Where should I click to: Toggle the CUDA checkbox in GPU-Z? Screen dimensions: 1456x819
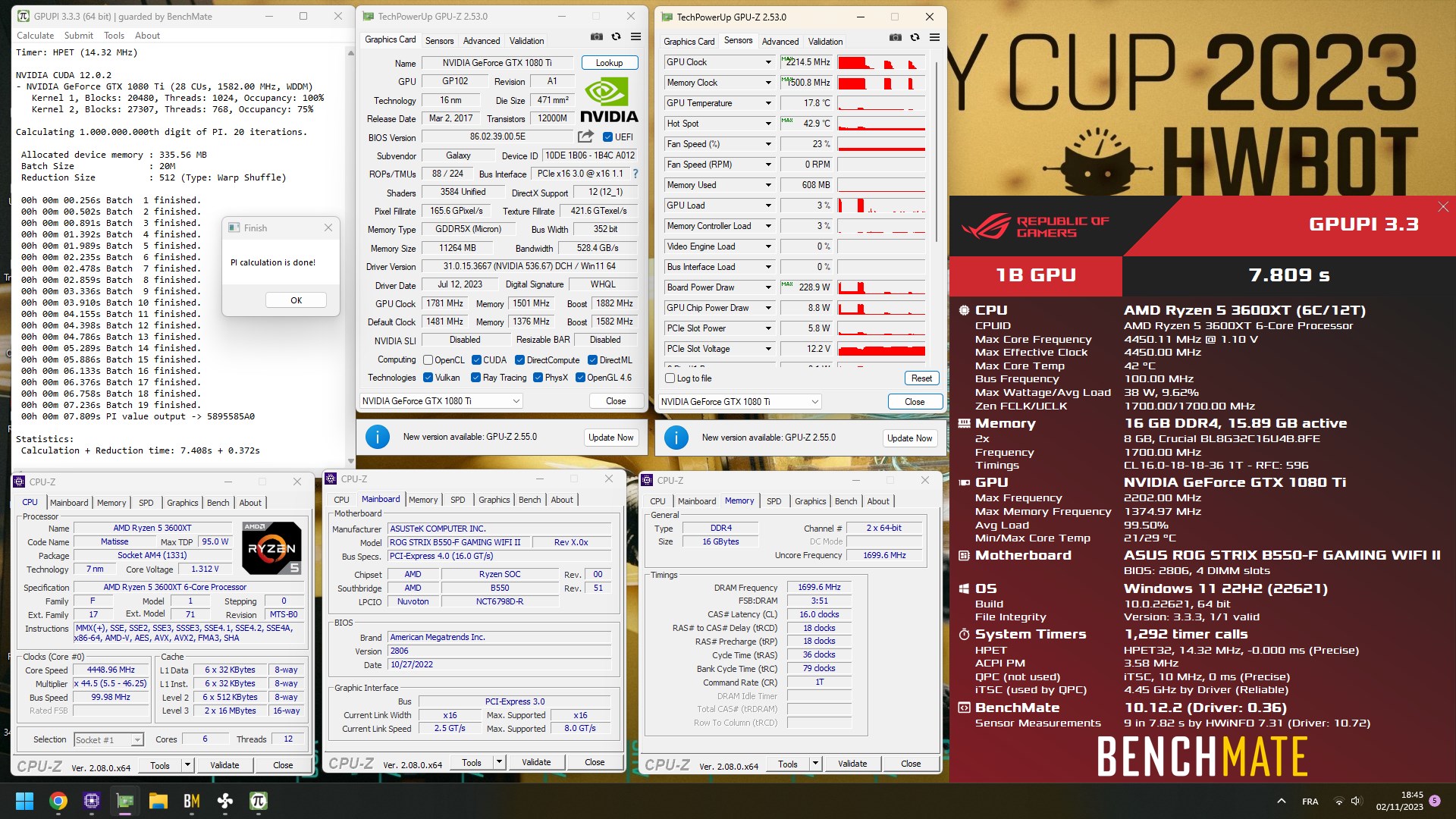point(476,360)
